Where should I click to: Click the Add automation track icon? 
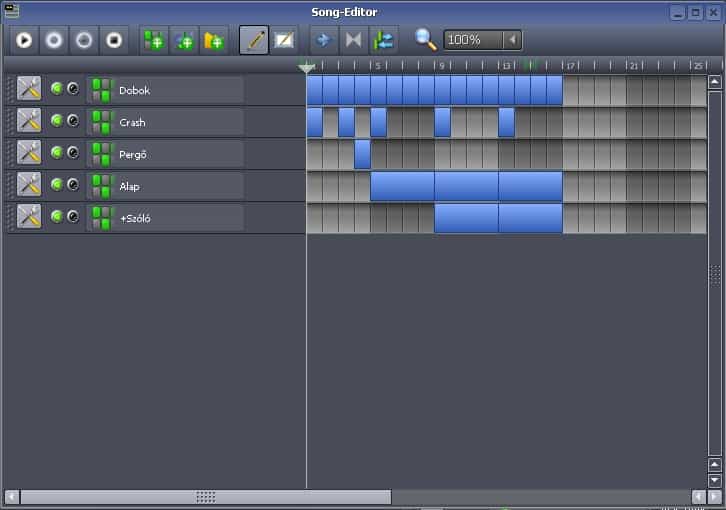[x=213, y=40]
